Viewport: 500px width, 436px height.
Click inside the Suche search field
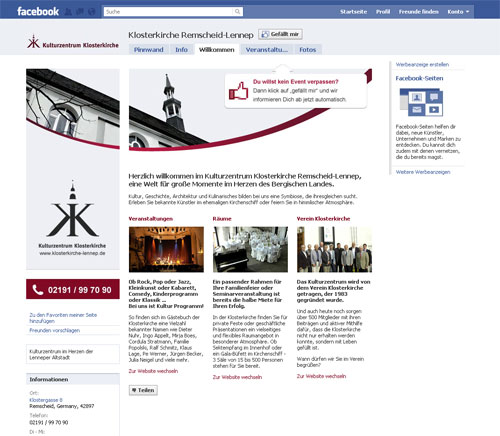(168, 12)
